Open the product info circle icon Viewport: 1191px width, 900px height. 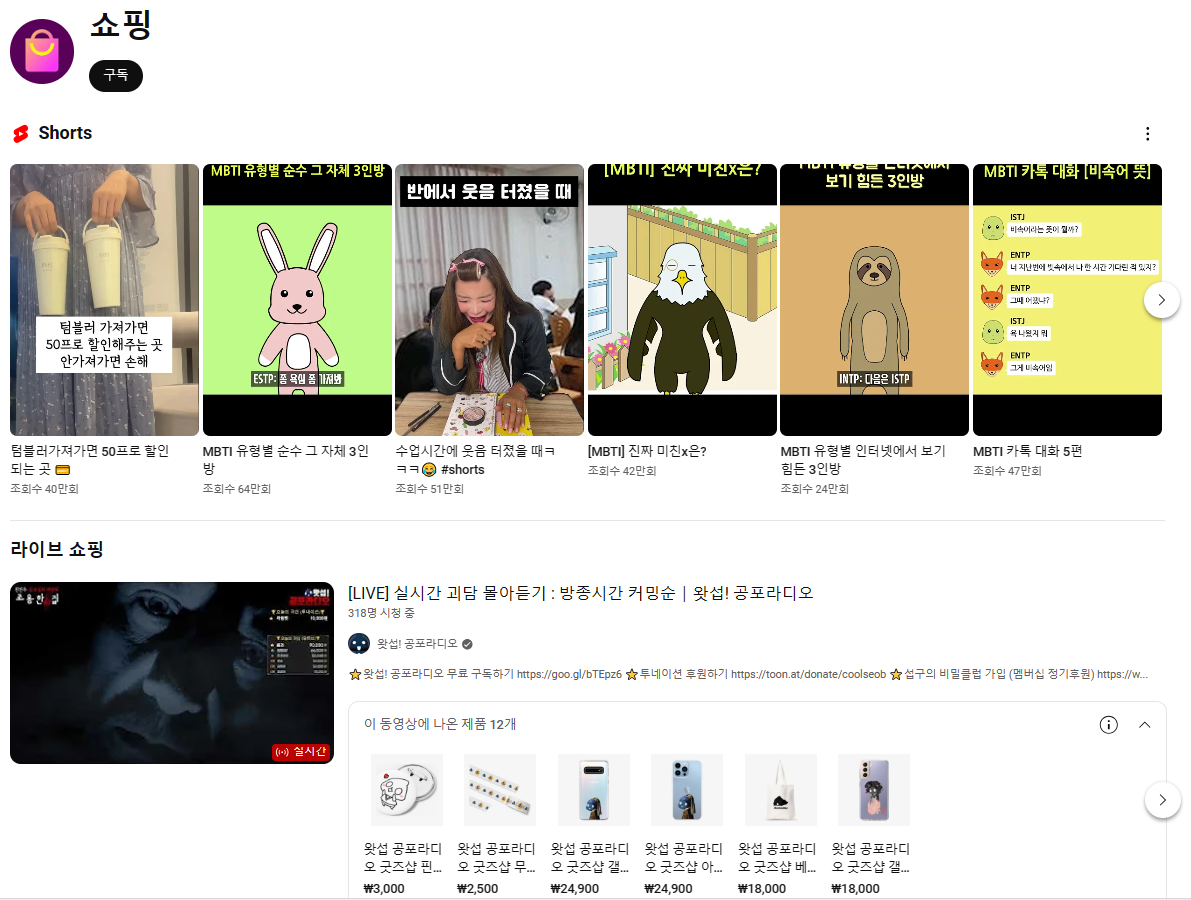click(1108, 725)
